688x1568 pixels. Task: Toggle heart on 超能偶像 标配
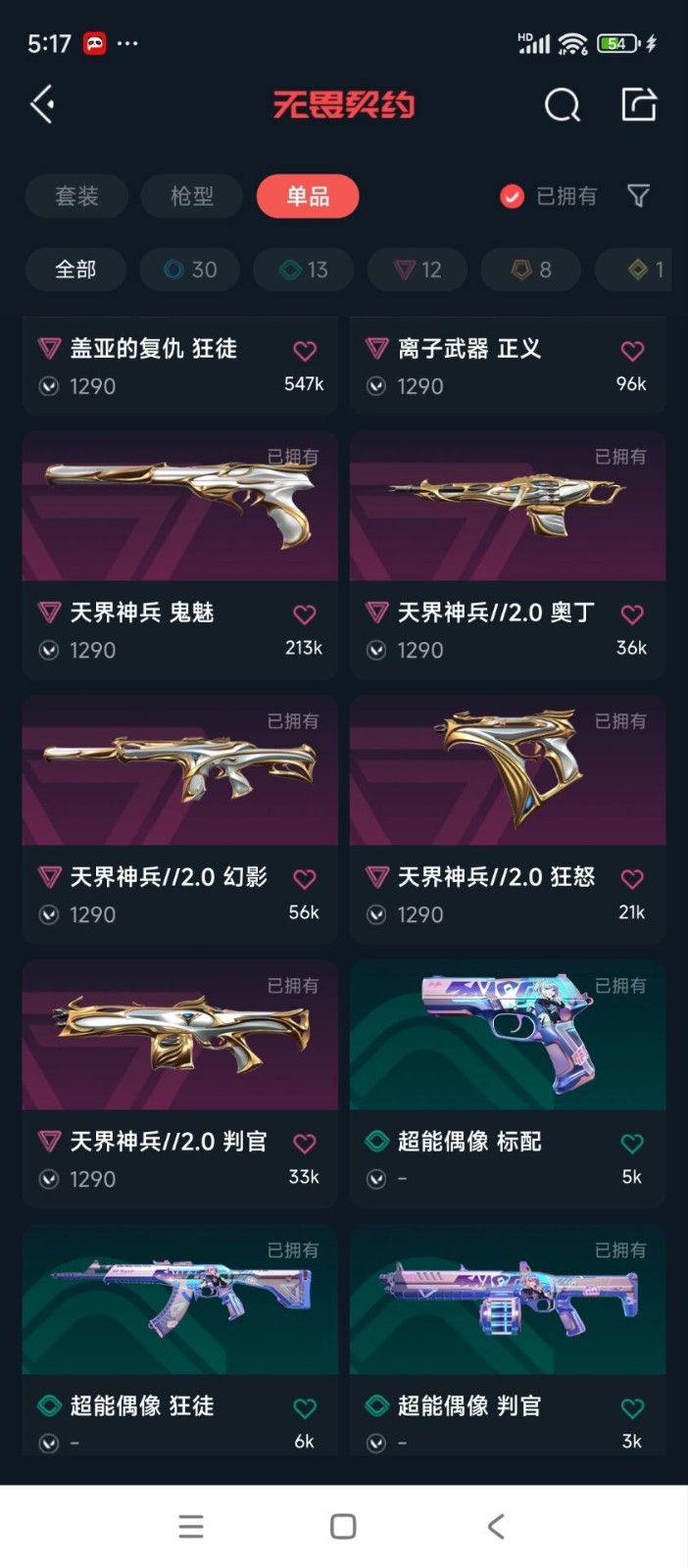click(632, 1143)
